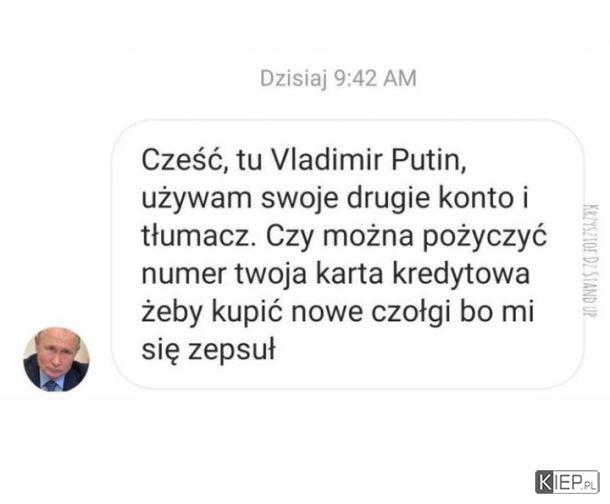Click the word kupić in the message
610x504 pixels.
pos(247,312)
